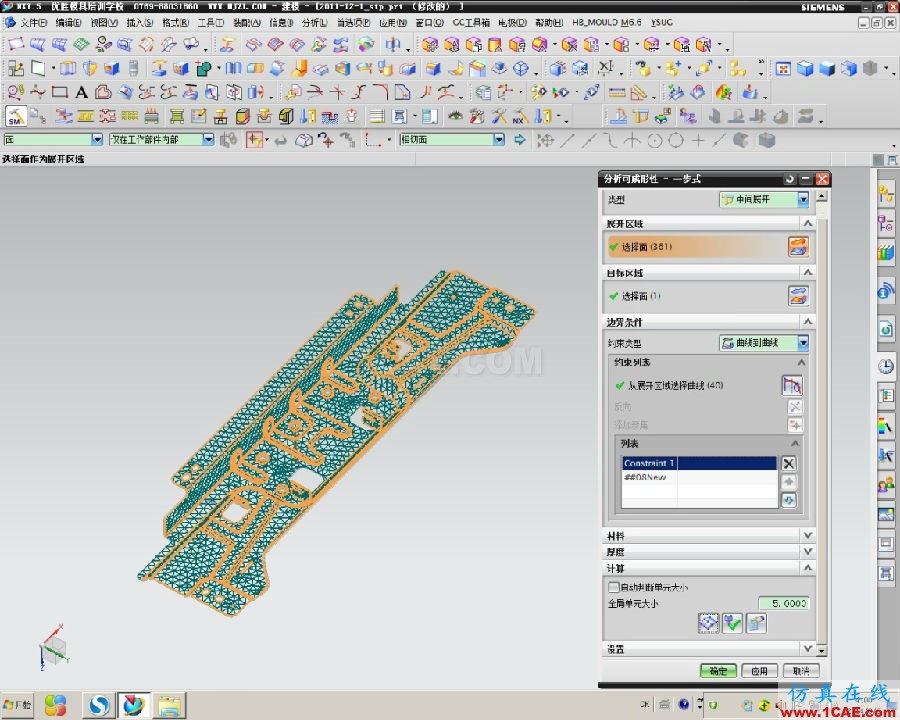The width and height of the screenshot is (900, 720).
Task: Open the 插入(S) menu
Action: click(x=139, y=22)
